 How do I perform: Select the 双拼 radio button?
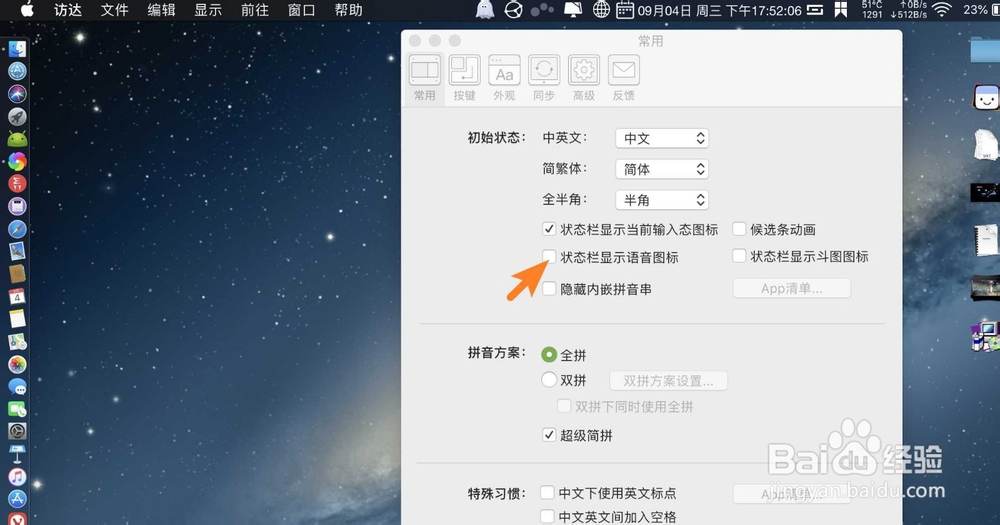[x=548, y=380]
